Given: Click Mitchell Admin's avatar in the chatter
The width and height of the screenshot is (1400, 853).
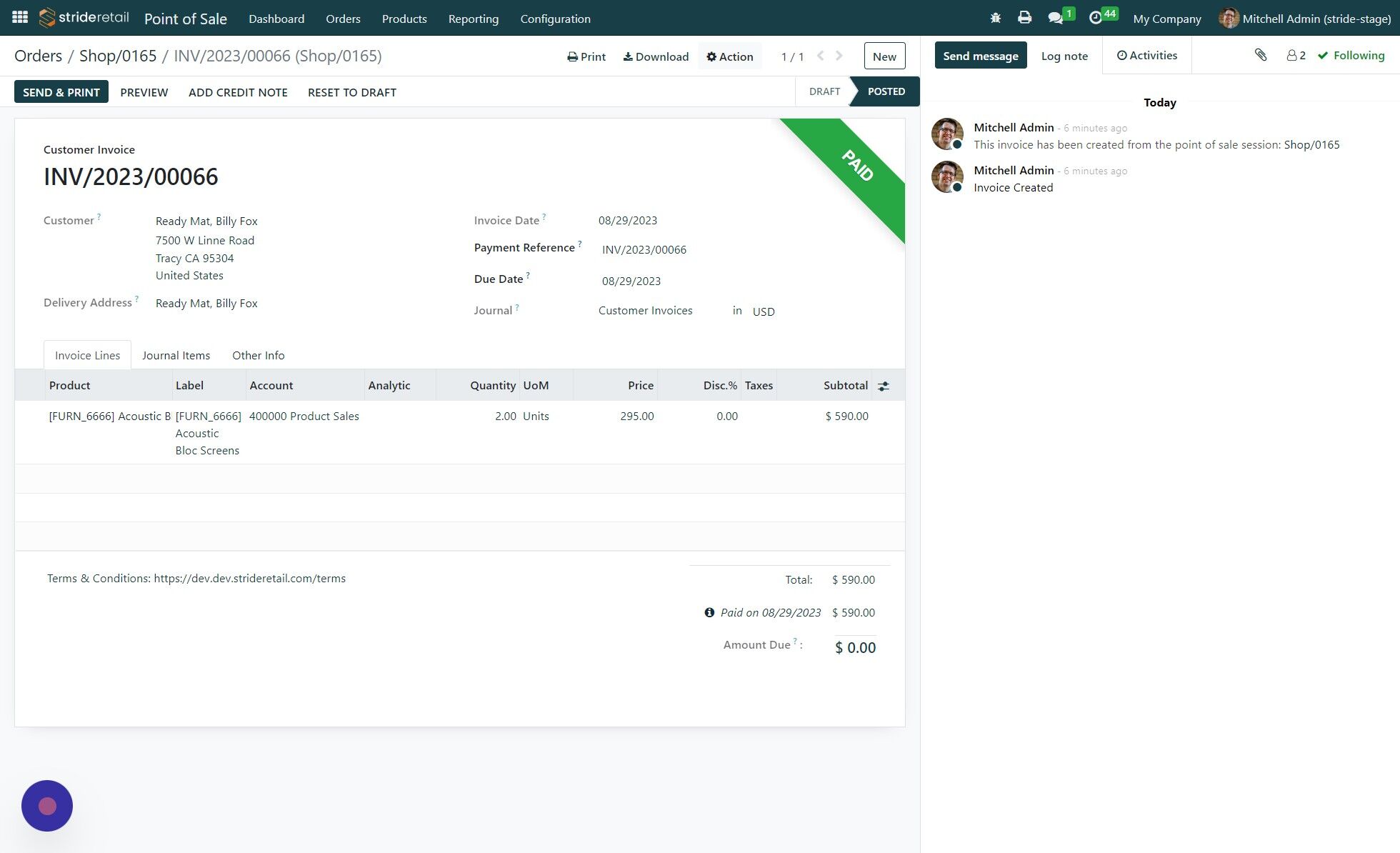Looking at the screenshot, I should tap(946, 134).
